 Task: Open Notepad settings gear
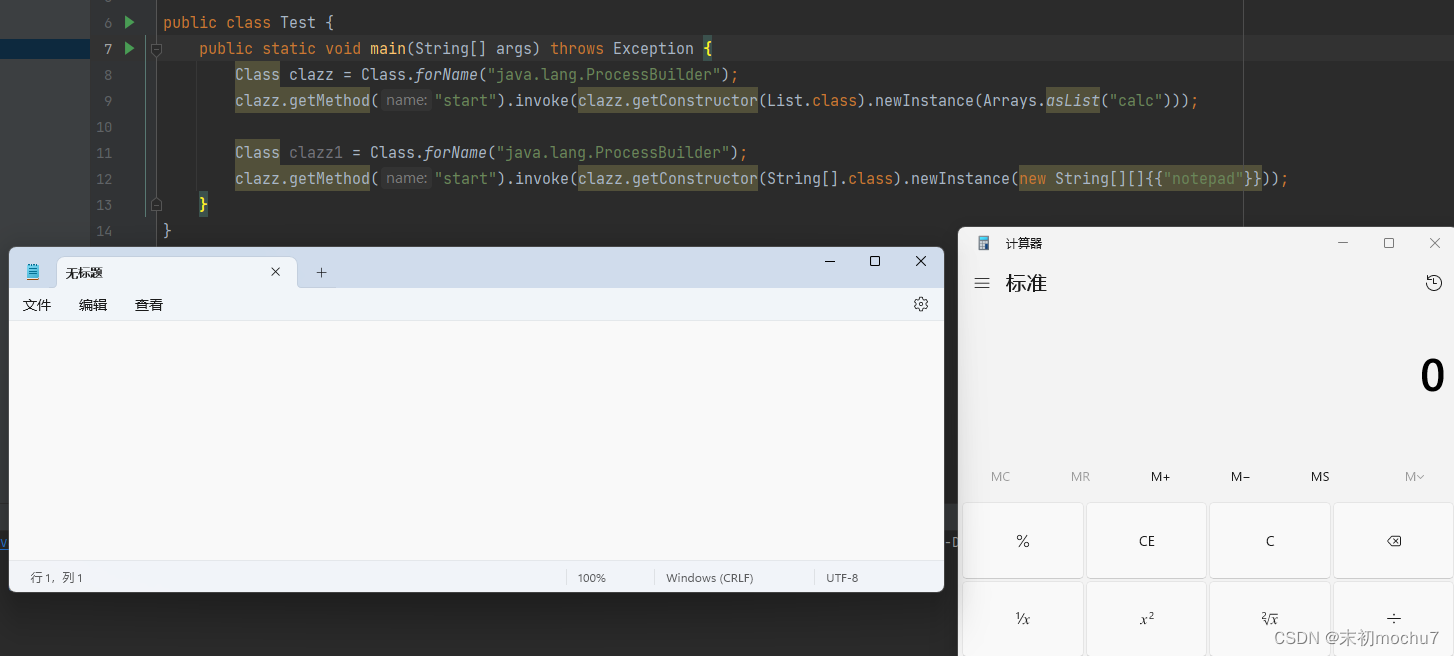pos(921,304)
